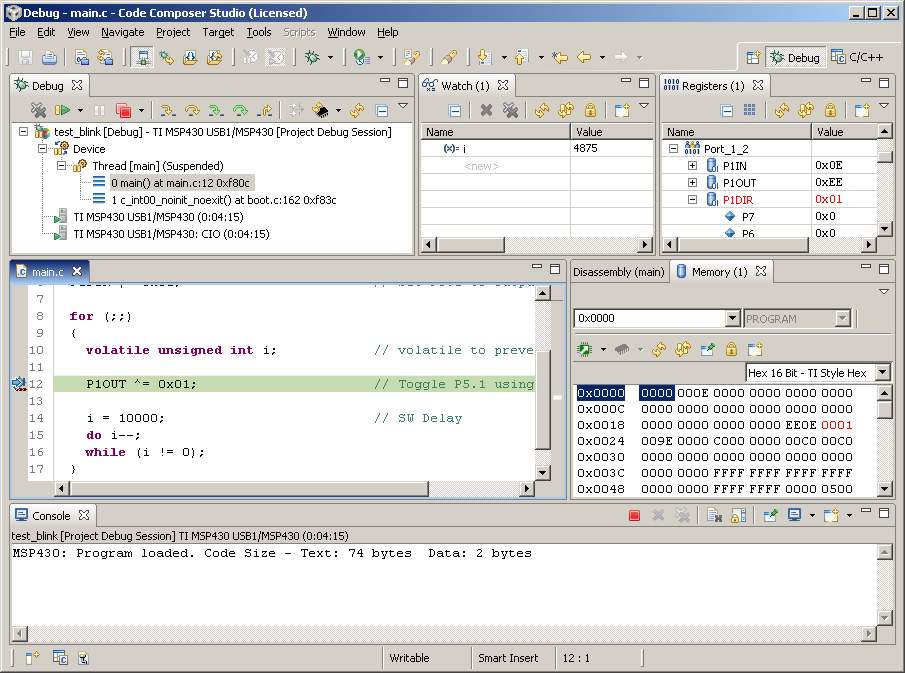Toggle Scroll Lock icon in Console toolbar
Screen dimensions: 905x673
pyautogui.click(x=739, y=515)
